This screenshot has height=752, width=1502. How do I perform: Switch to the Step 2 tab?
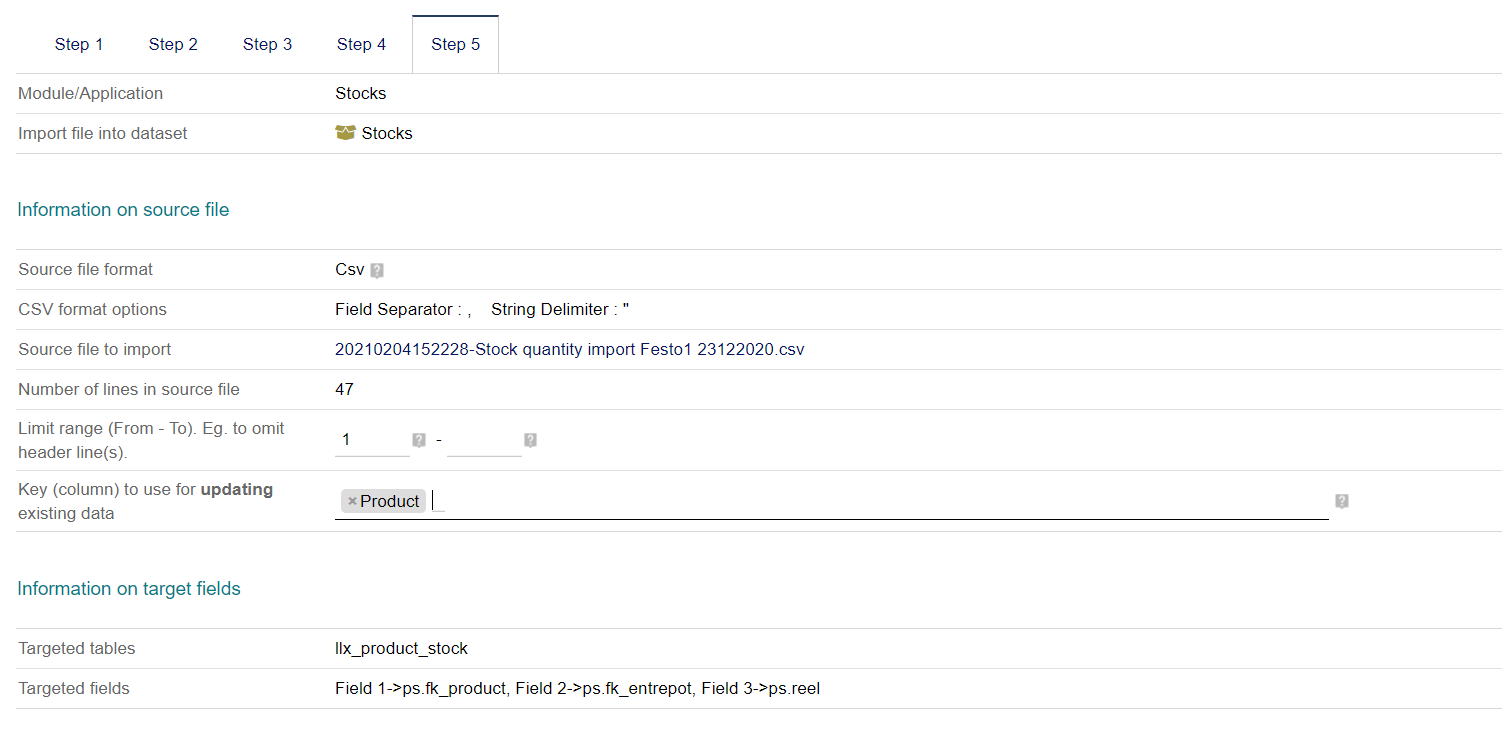pos(173,44)
